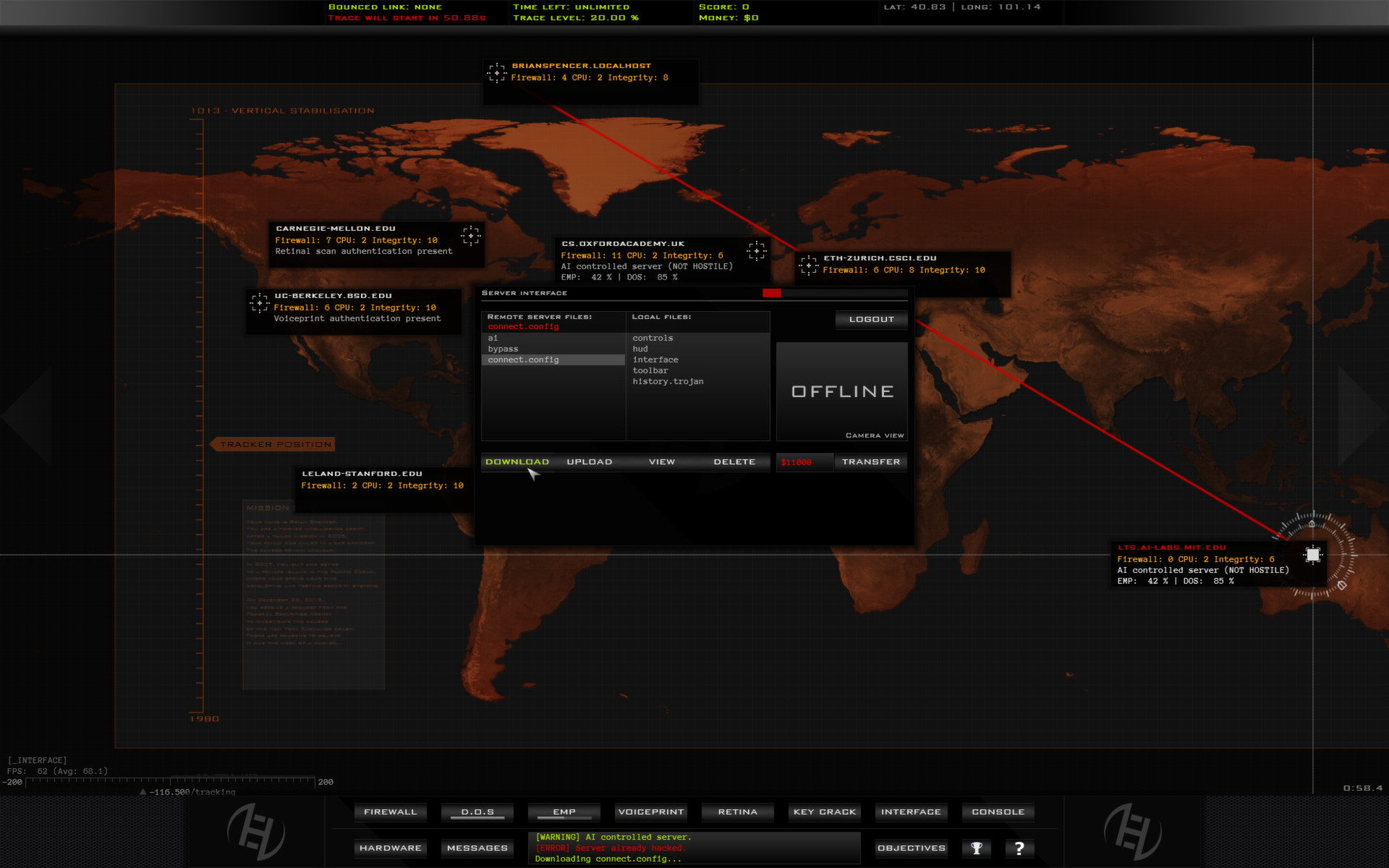
Task: Select history.trojan in the local files list
Action: click(668, 381)
